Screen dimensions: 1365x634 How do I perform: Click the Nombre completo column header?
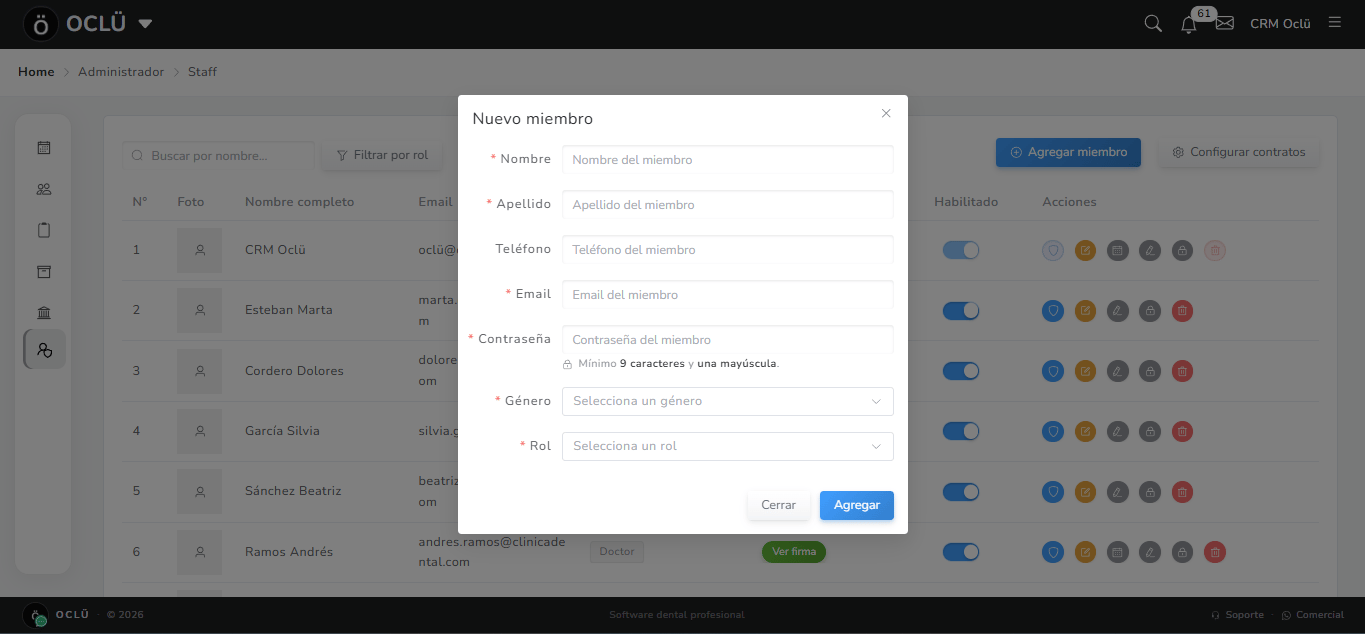pyautogui.click(x=300, y=202)
